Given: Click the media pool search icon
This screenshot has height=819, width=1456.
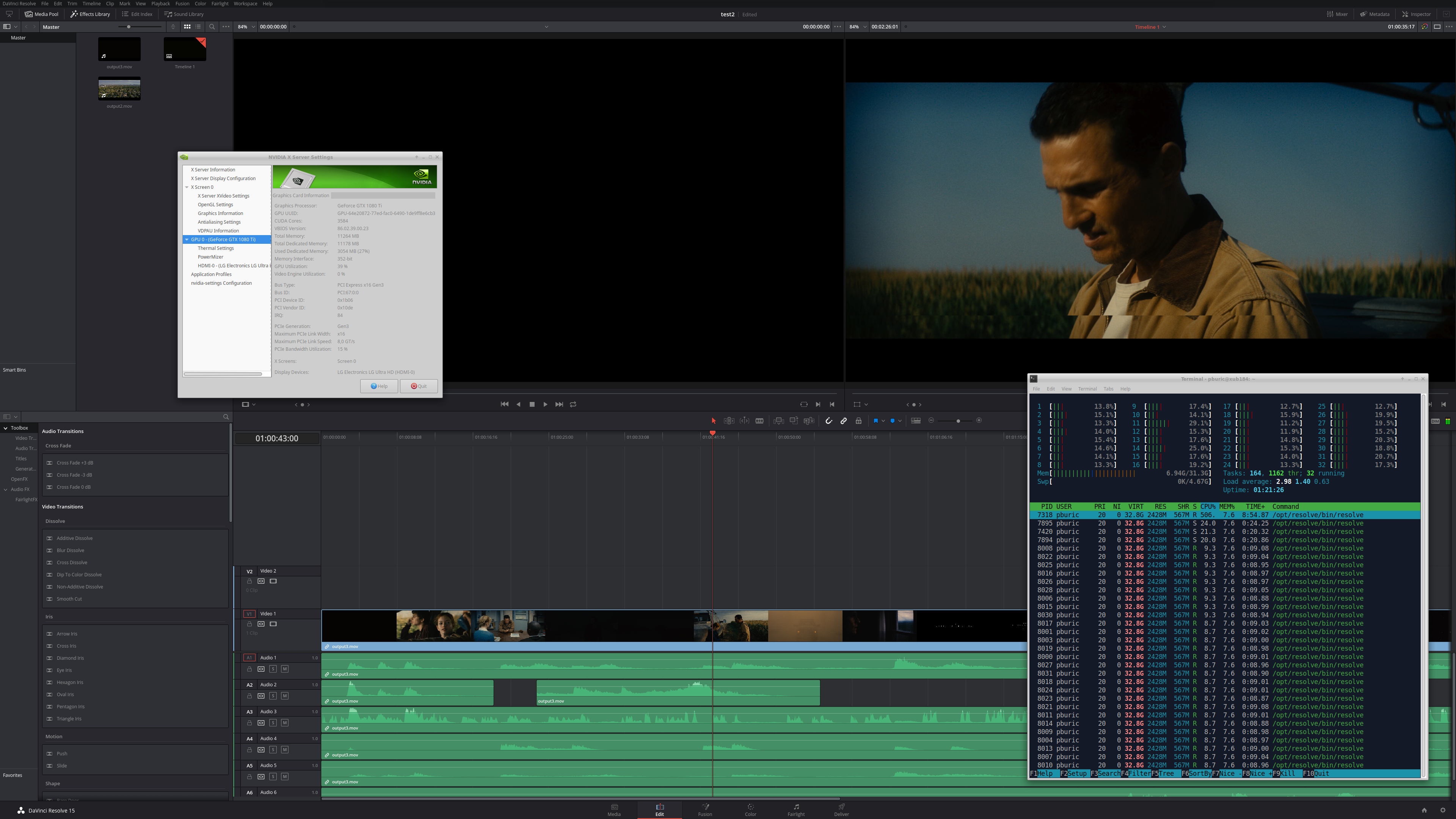Looking at the screenshot, I should [212, 27].
